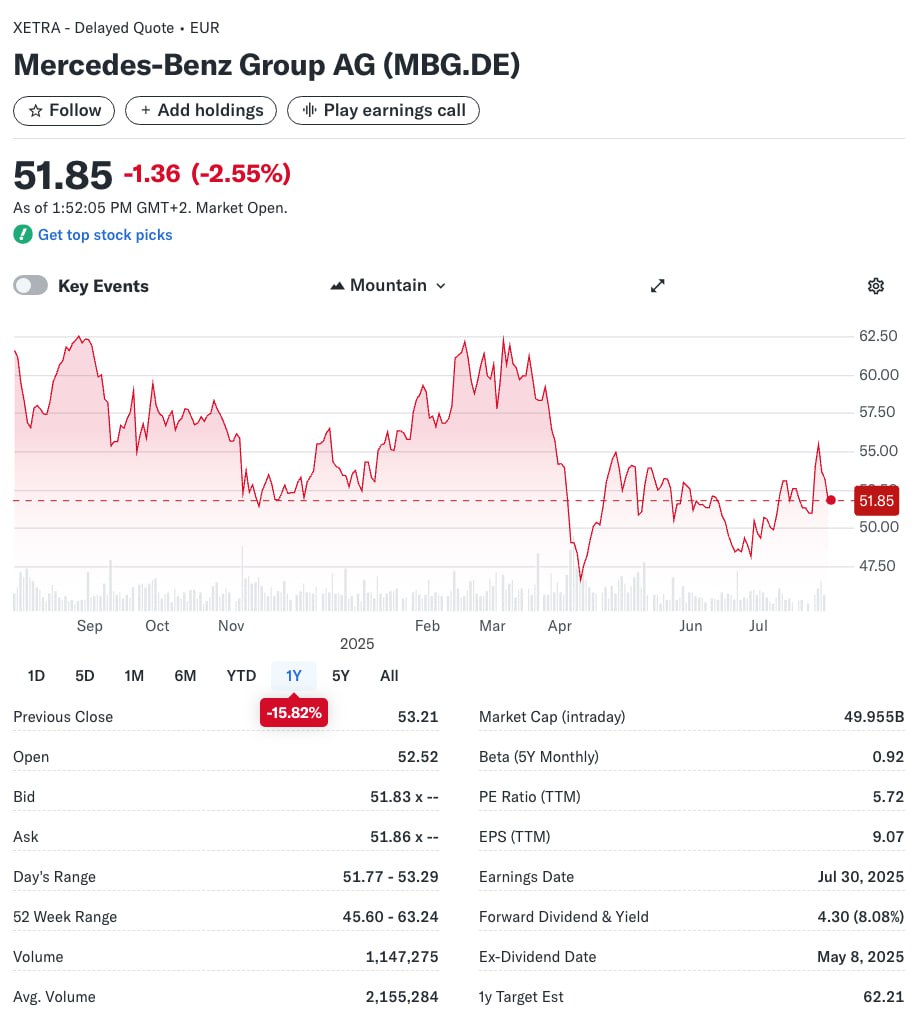This screenshot has width=923, height=1027.
Task: Click the Sep label on chart x-axis
Action: pos(90,626)
